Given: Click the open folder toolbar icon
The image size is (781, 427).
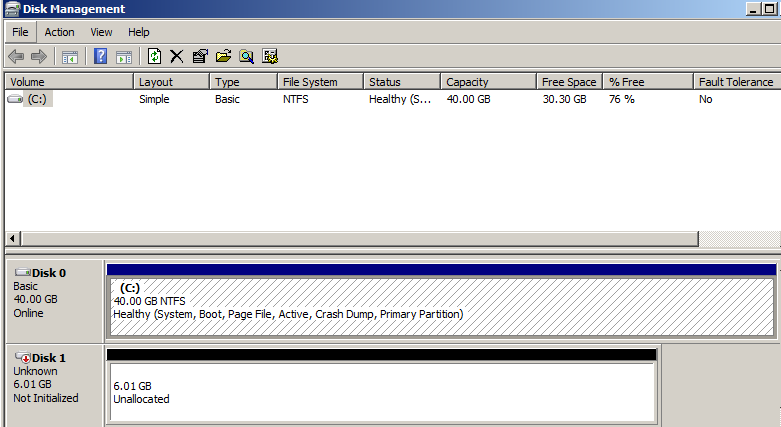Looking at the screenshot, I should pyautogui.click(x=223, y=56).
